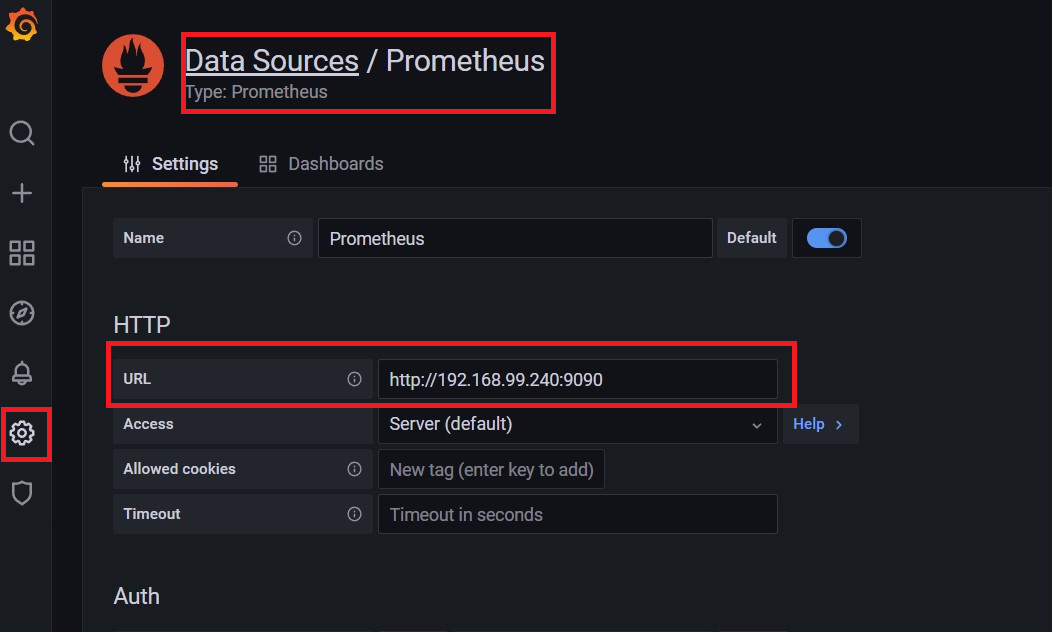Toggle the Default data source switch
This screenshot has height=632, width=1052.
[x=826, y=238]
